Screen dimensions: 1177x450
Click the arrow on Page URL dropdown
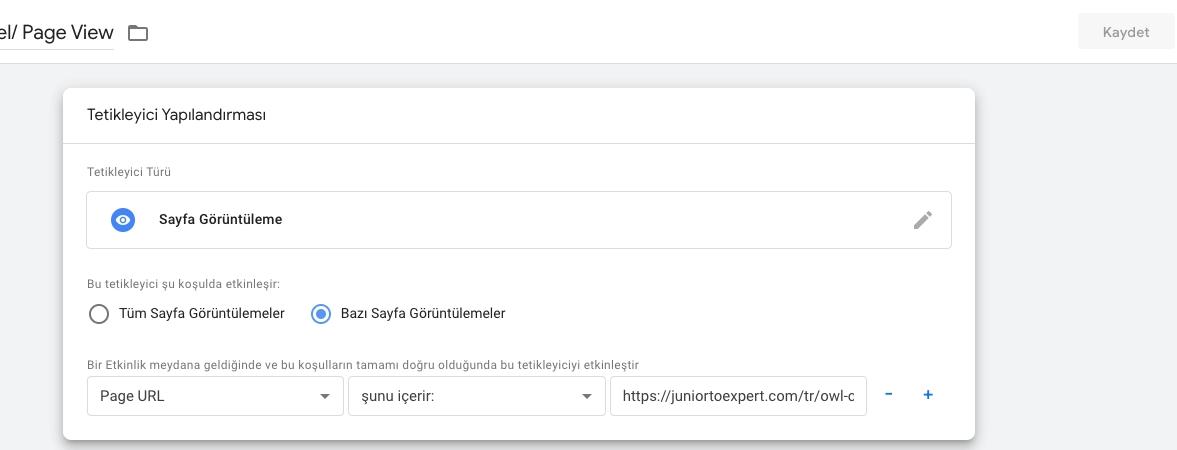(324, 397)
